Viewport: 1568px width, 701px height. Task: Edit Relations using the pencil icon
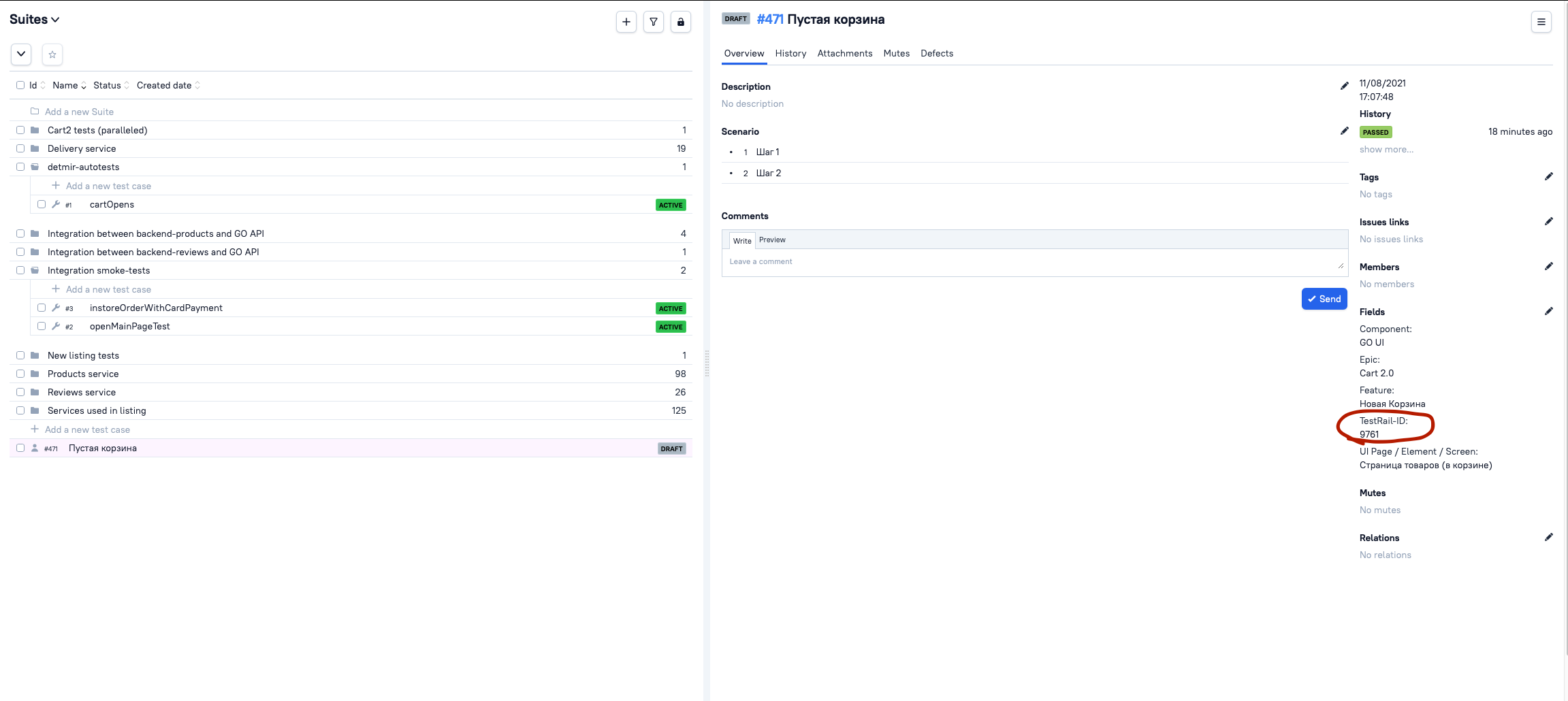click(x=1548, y=537)
